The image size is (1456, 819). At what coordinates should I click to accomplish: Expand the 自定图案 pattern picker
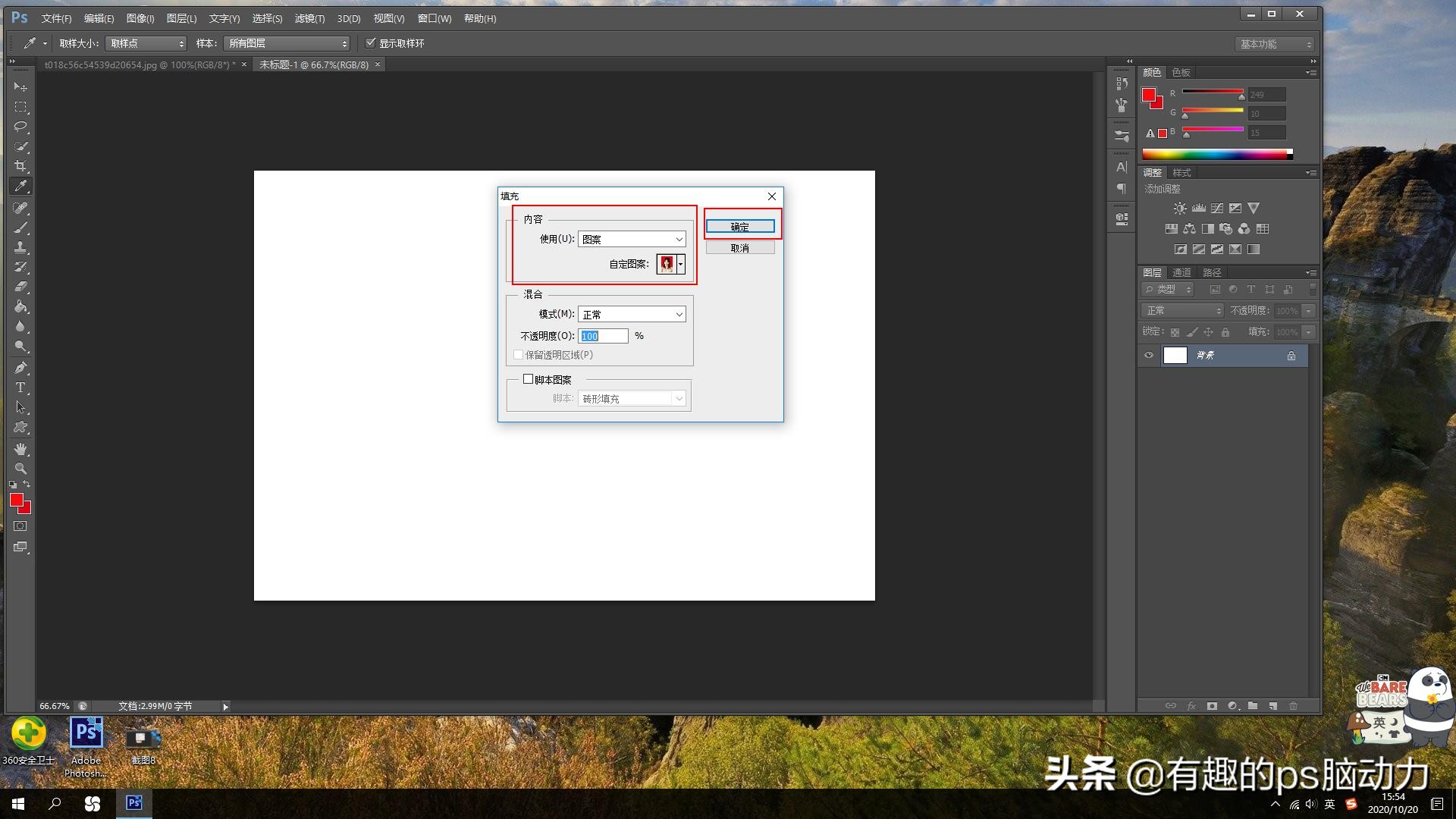click(681, 264)
